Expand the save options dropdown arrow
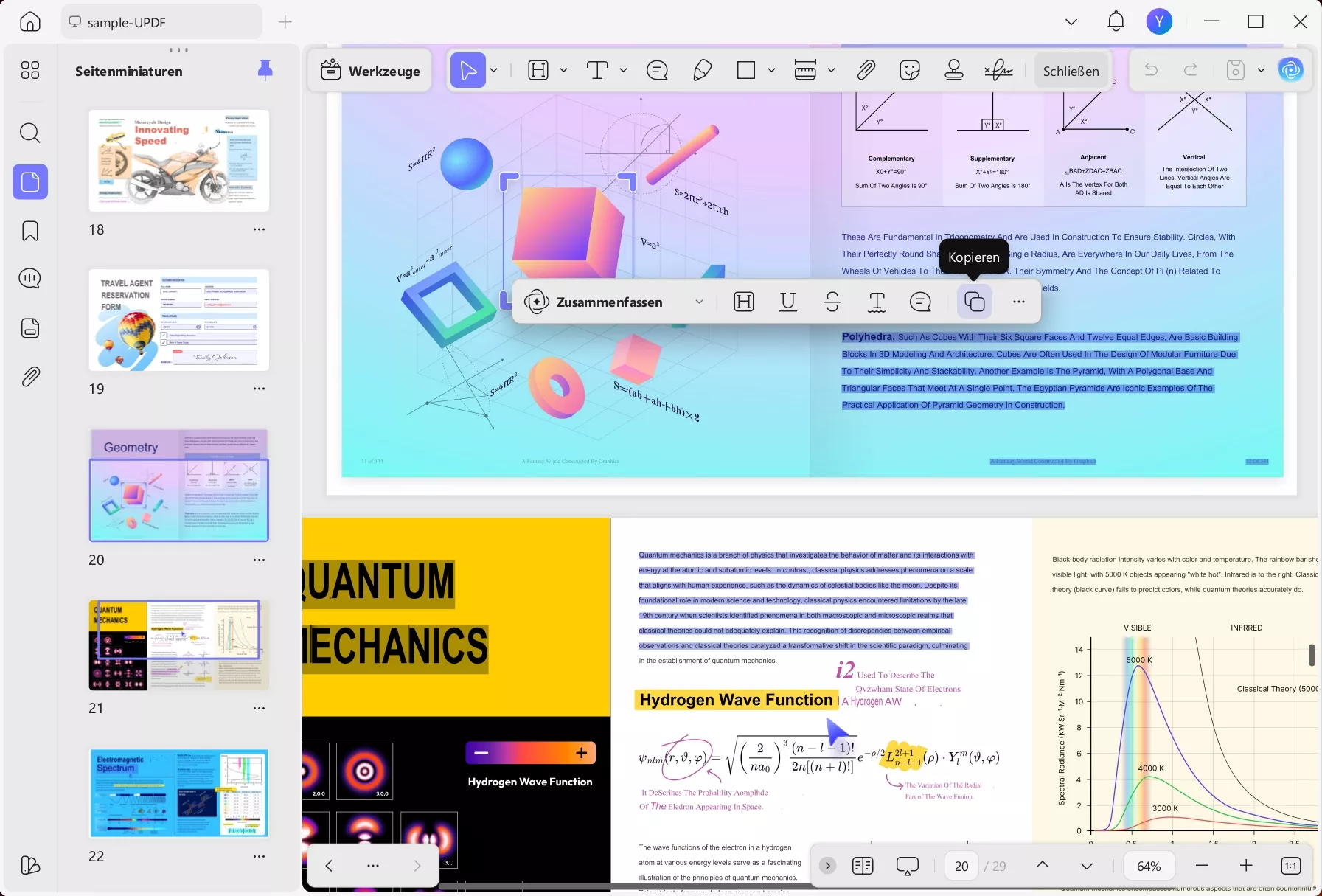This screenshot has height=896, width=1322. tap(1262, 71)
